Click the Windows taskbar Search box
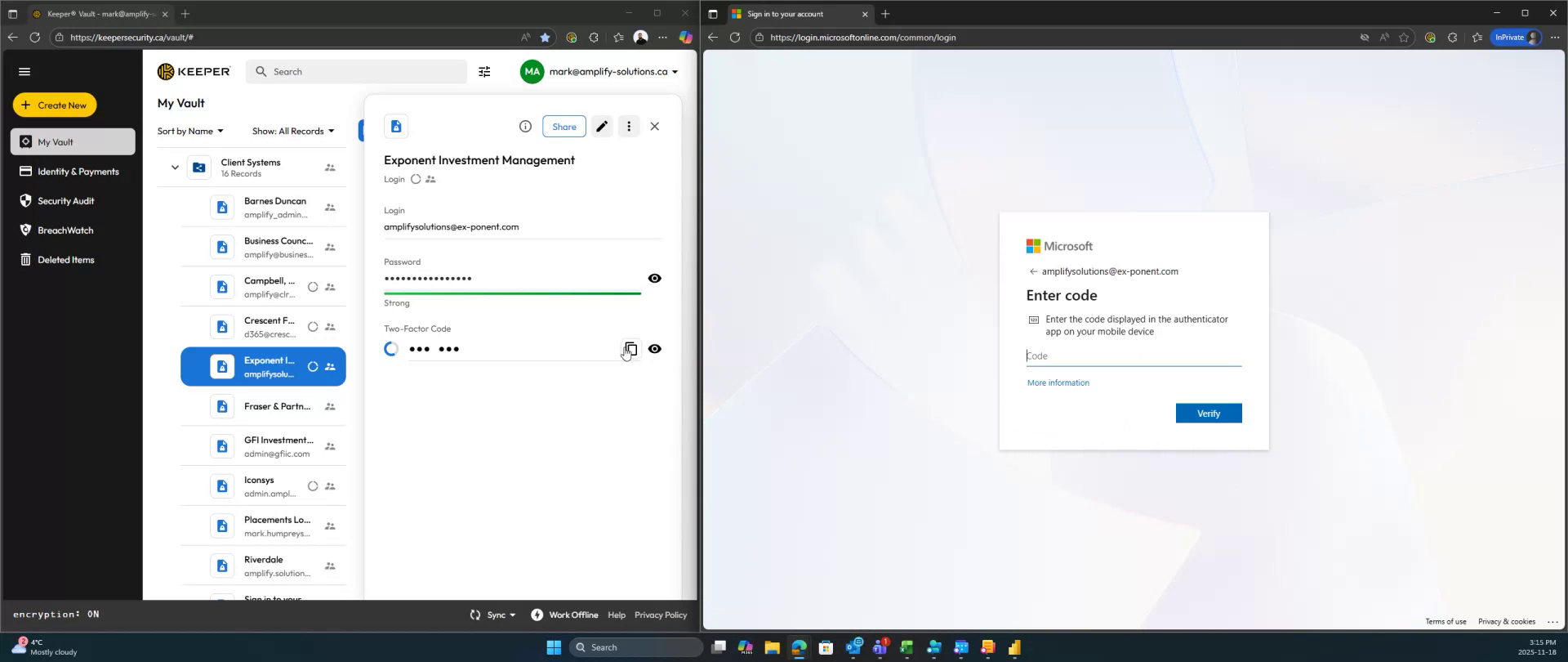 [636, 647]
